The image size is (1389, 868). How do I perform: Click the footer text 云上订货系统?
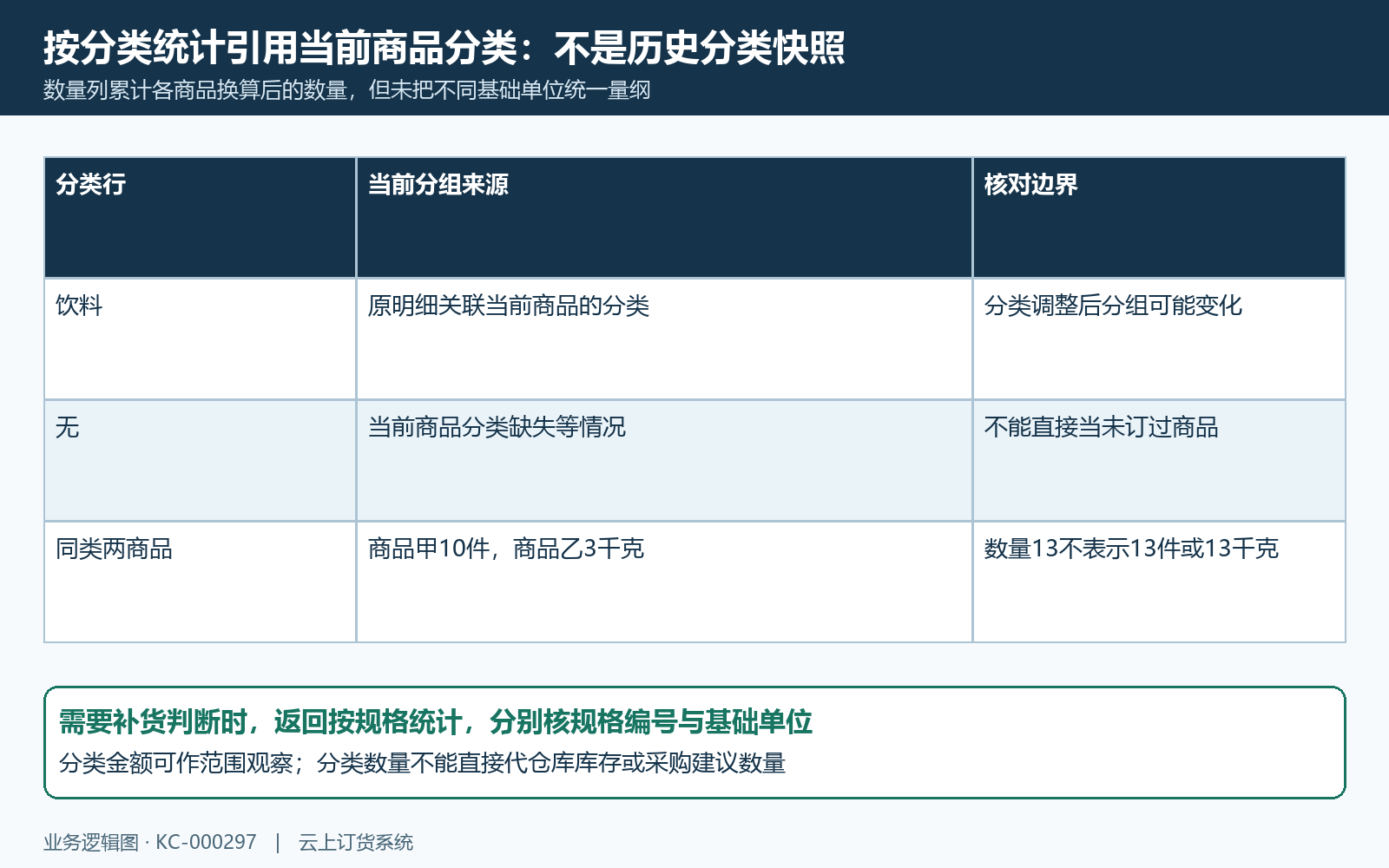356,842
